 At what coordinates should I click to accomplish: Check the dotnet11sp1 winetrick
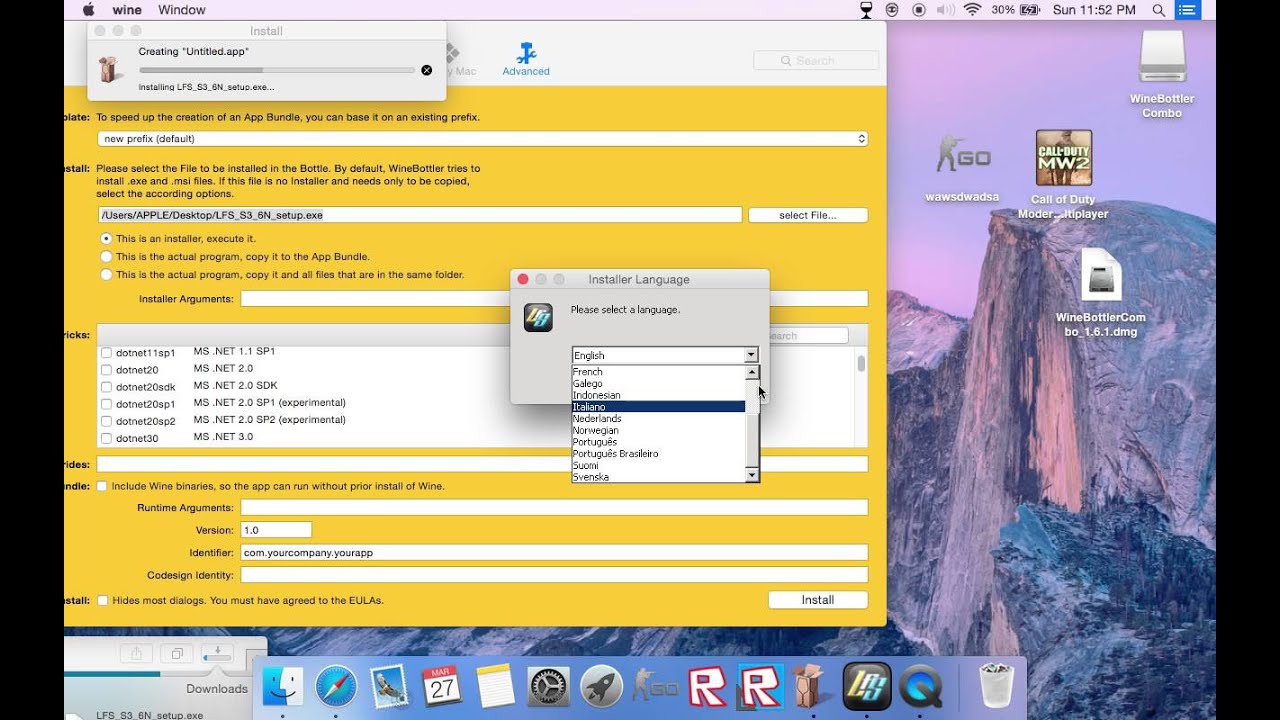point(106,353)
